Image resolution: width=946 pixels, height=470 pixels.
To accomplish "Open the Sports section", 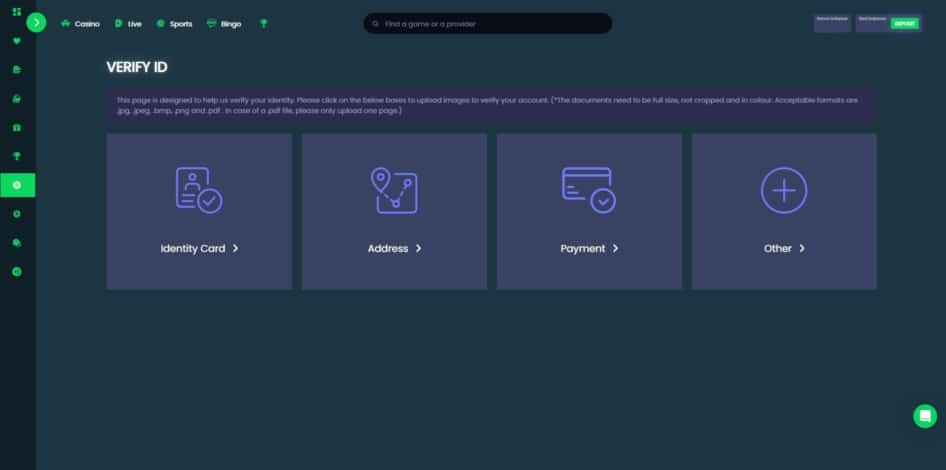I will (x=175, y=23).
